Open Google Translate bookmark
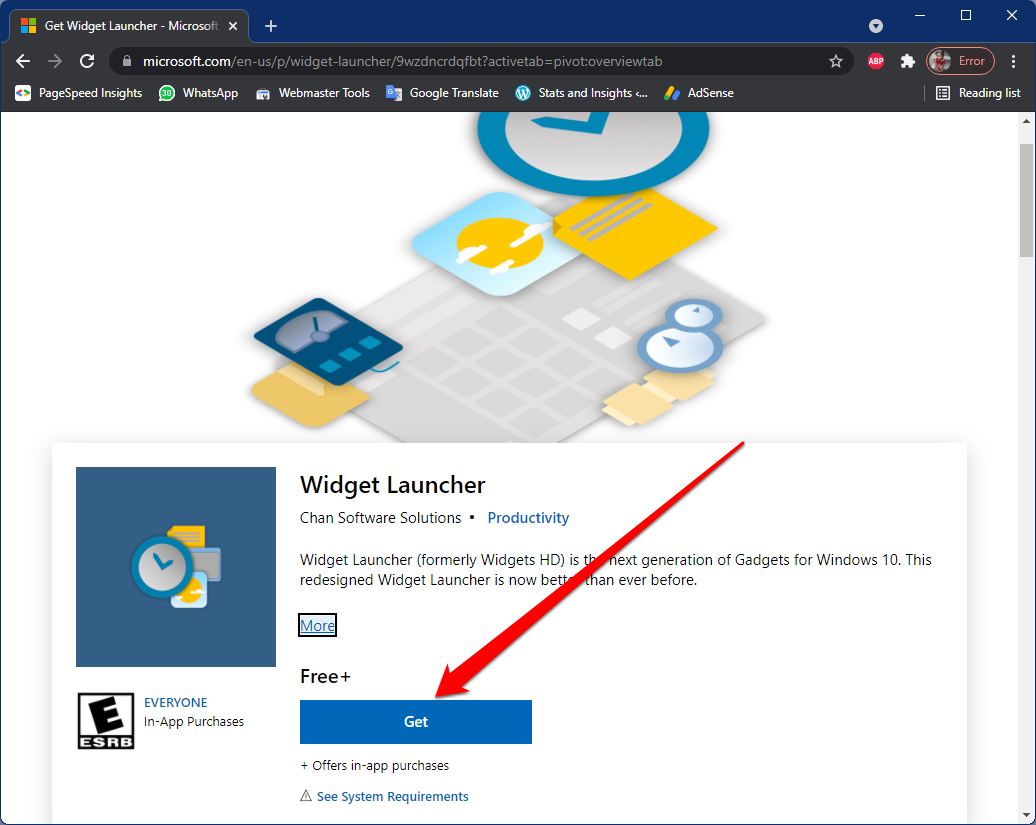The image size is (1036, 825). click(x=442, y=93)
